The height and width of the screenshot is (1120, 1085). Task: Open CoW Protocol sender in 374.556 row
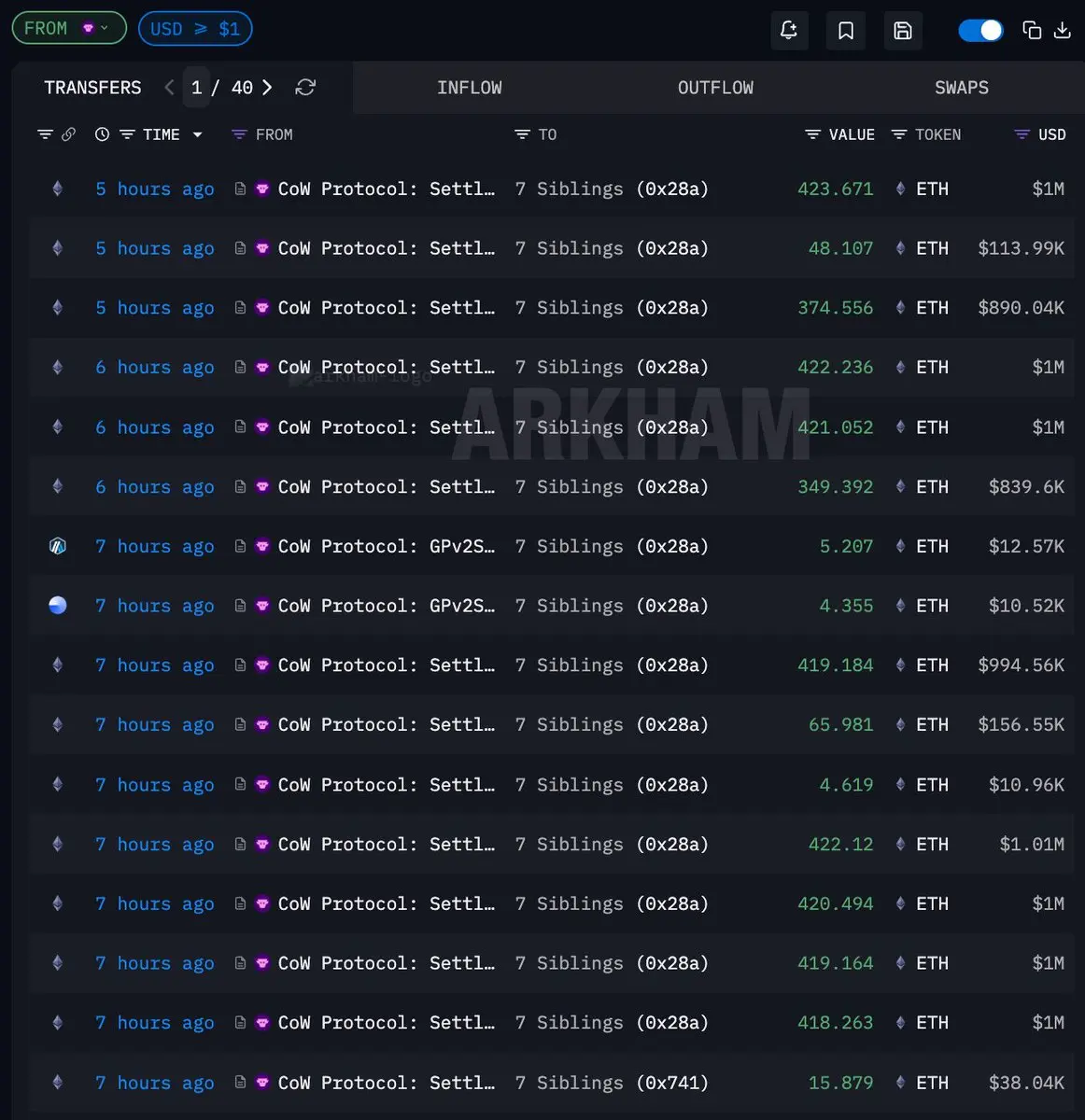coord(387,307)
